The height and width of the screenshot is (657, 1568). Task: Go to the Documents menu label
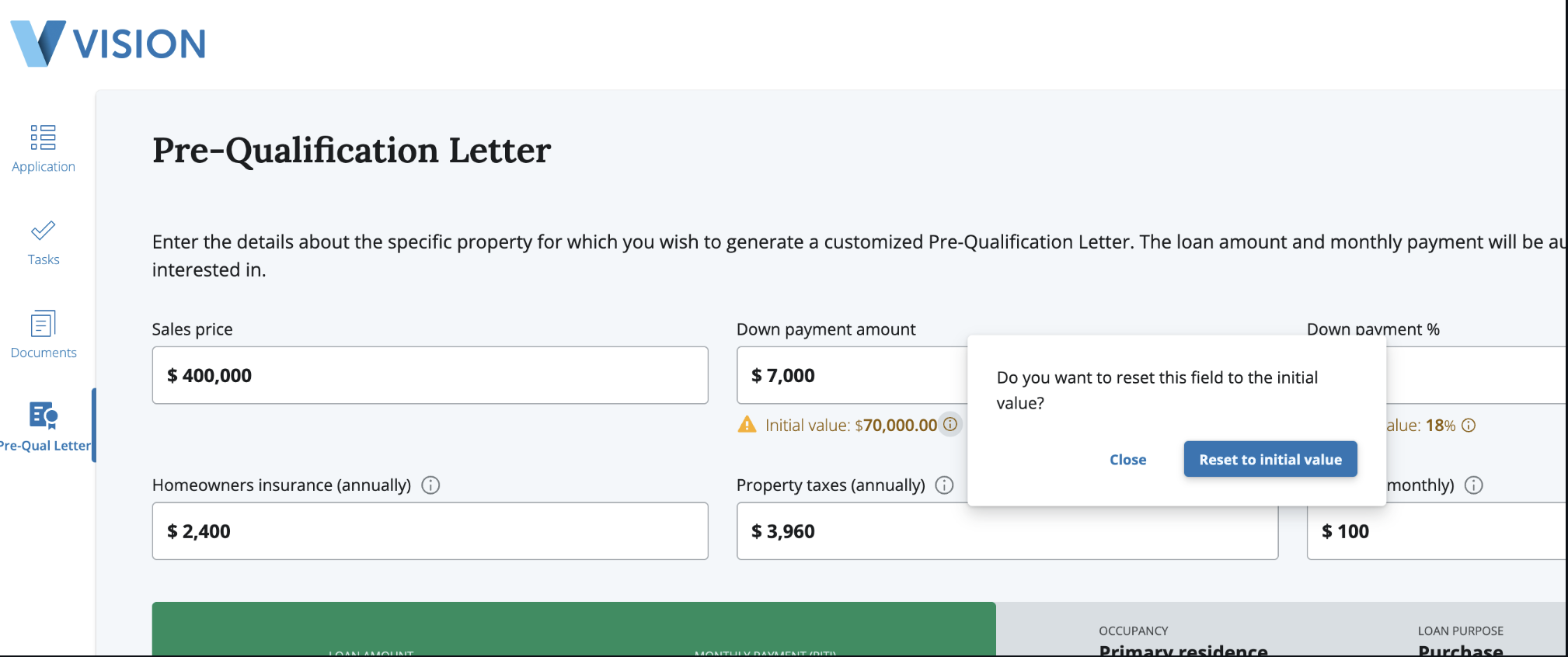point(44,353)
